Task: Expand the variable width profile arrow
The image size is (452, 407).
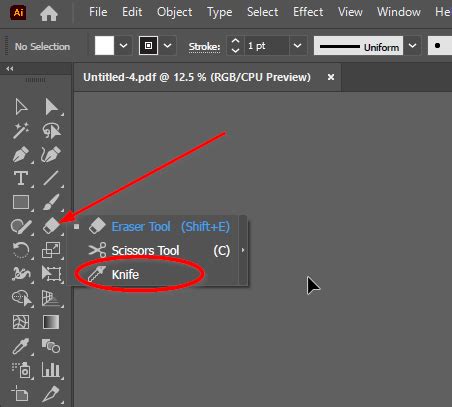Action: (x=412, y=46)
